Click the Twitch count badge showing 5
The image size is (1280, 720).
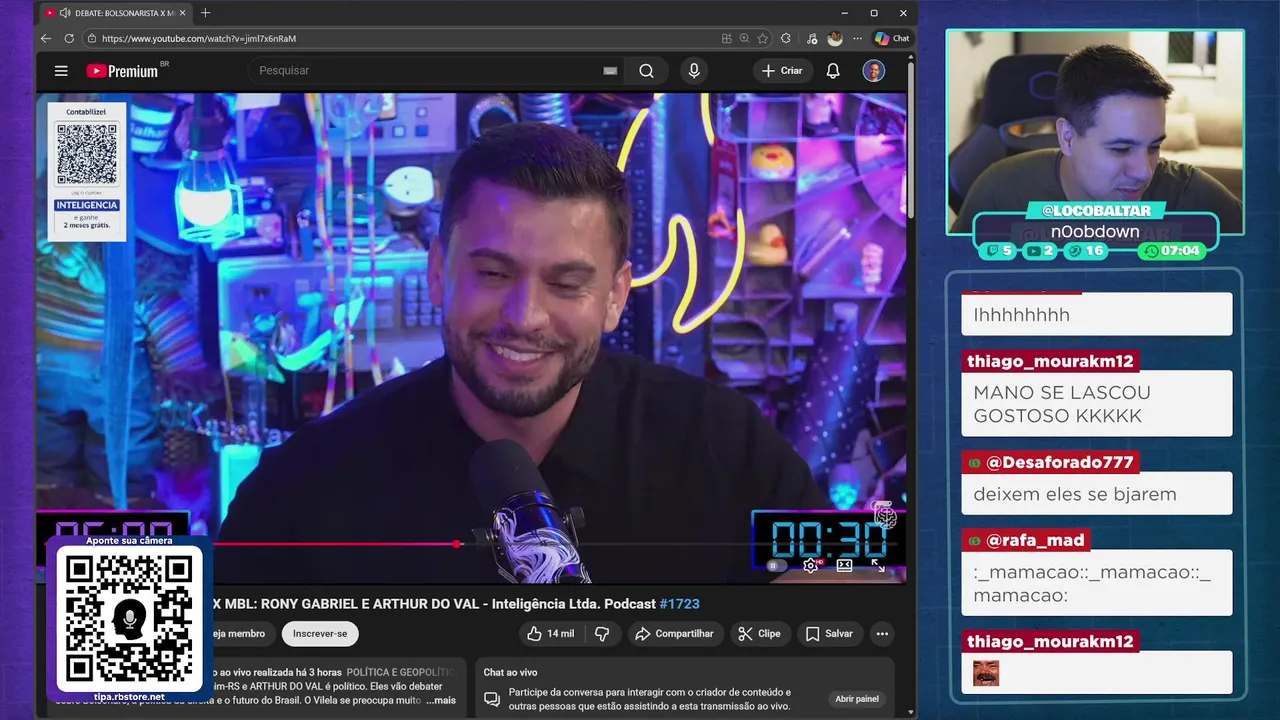[x=999, y=251]
